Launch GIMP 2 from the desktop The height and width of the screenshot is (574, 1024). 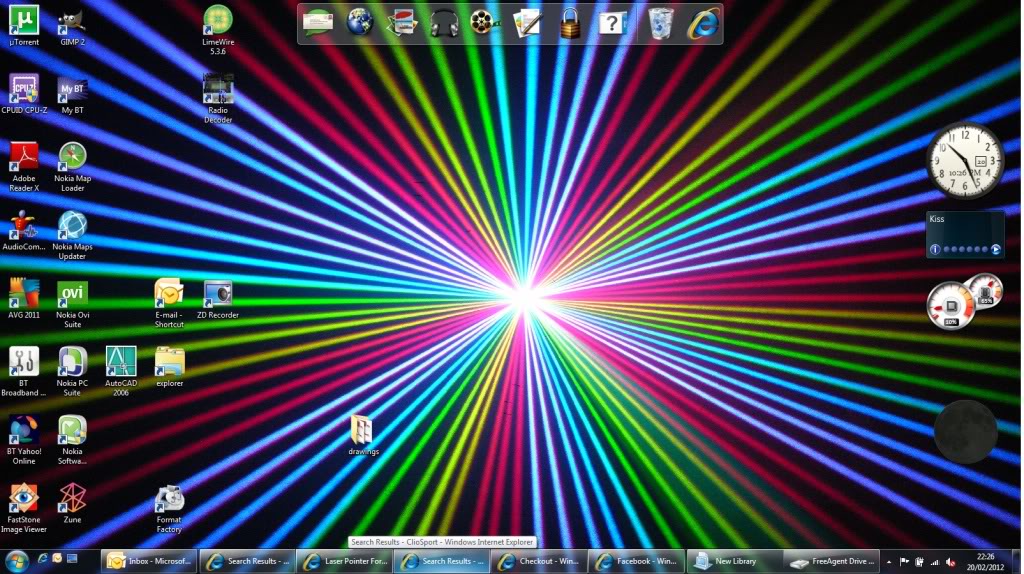coord(72,21)
